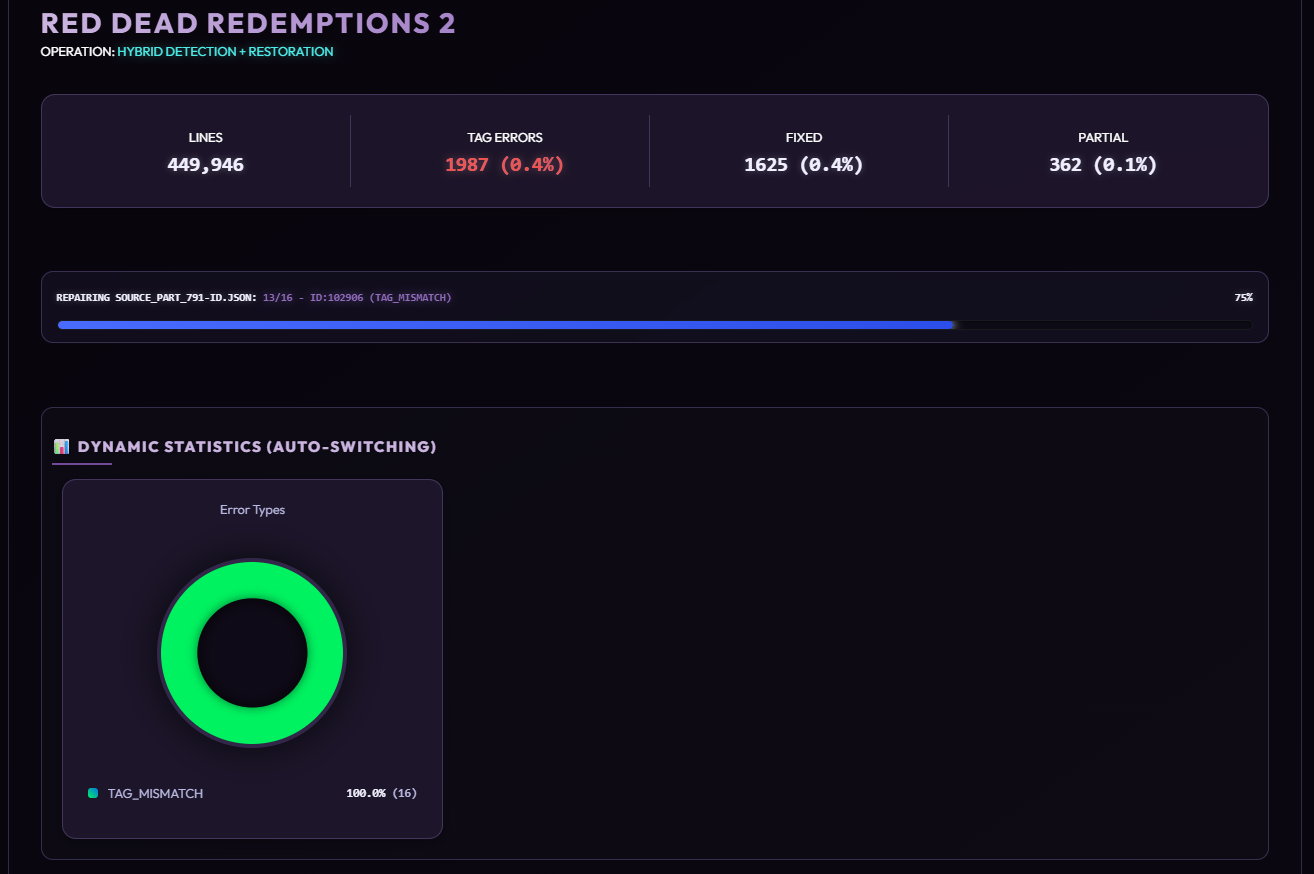Click the blue repair progress bar

click(x=500, y=325)
